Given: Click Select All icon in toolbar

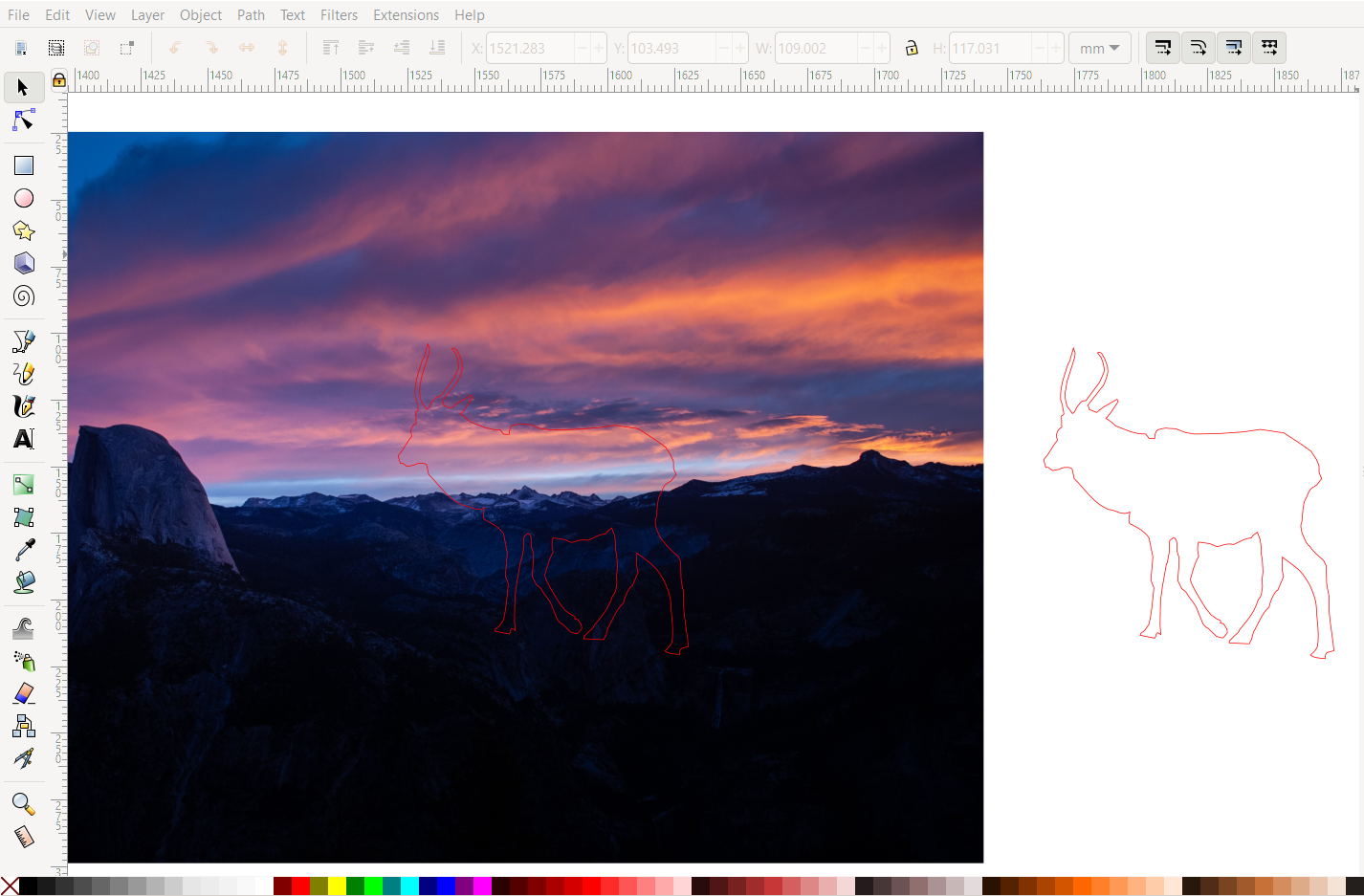Looking at the screenshot, I should pyautogui.click(x=21, y=48).
